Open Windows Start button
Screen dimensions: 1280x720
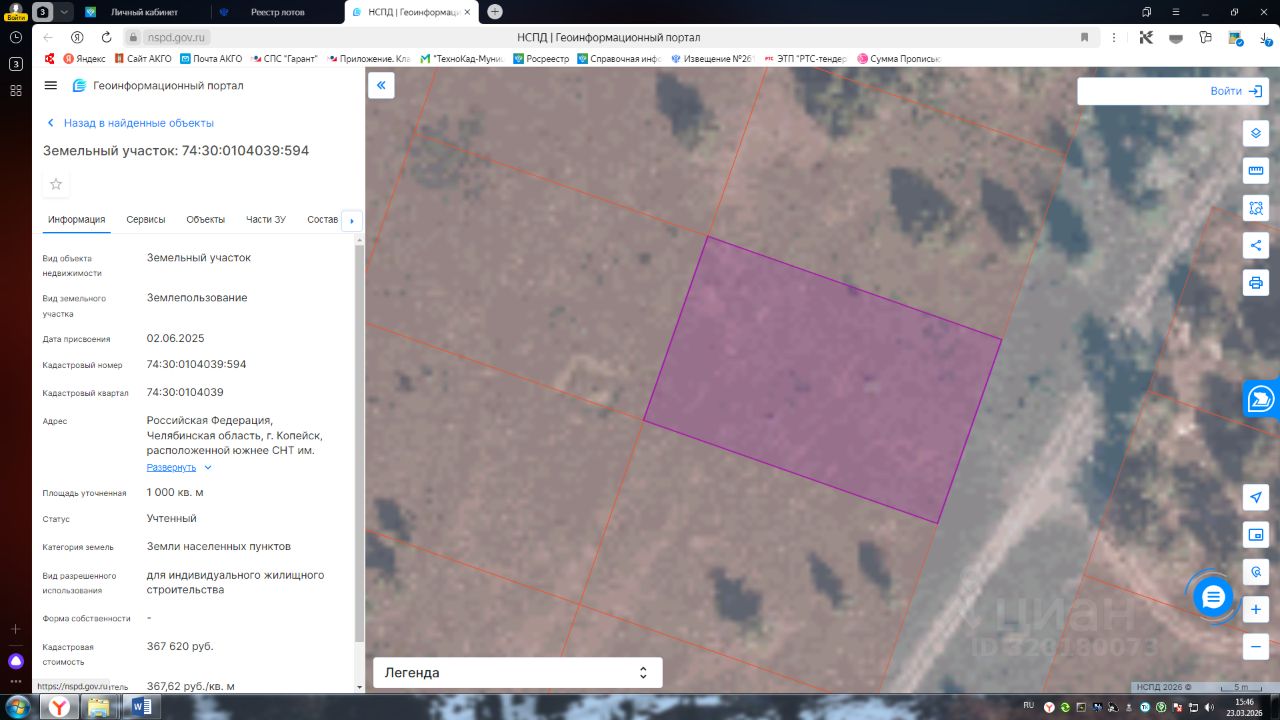17,707
